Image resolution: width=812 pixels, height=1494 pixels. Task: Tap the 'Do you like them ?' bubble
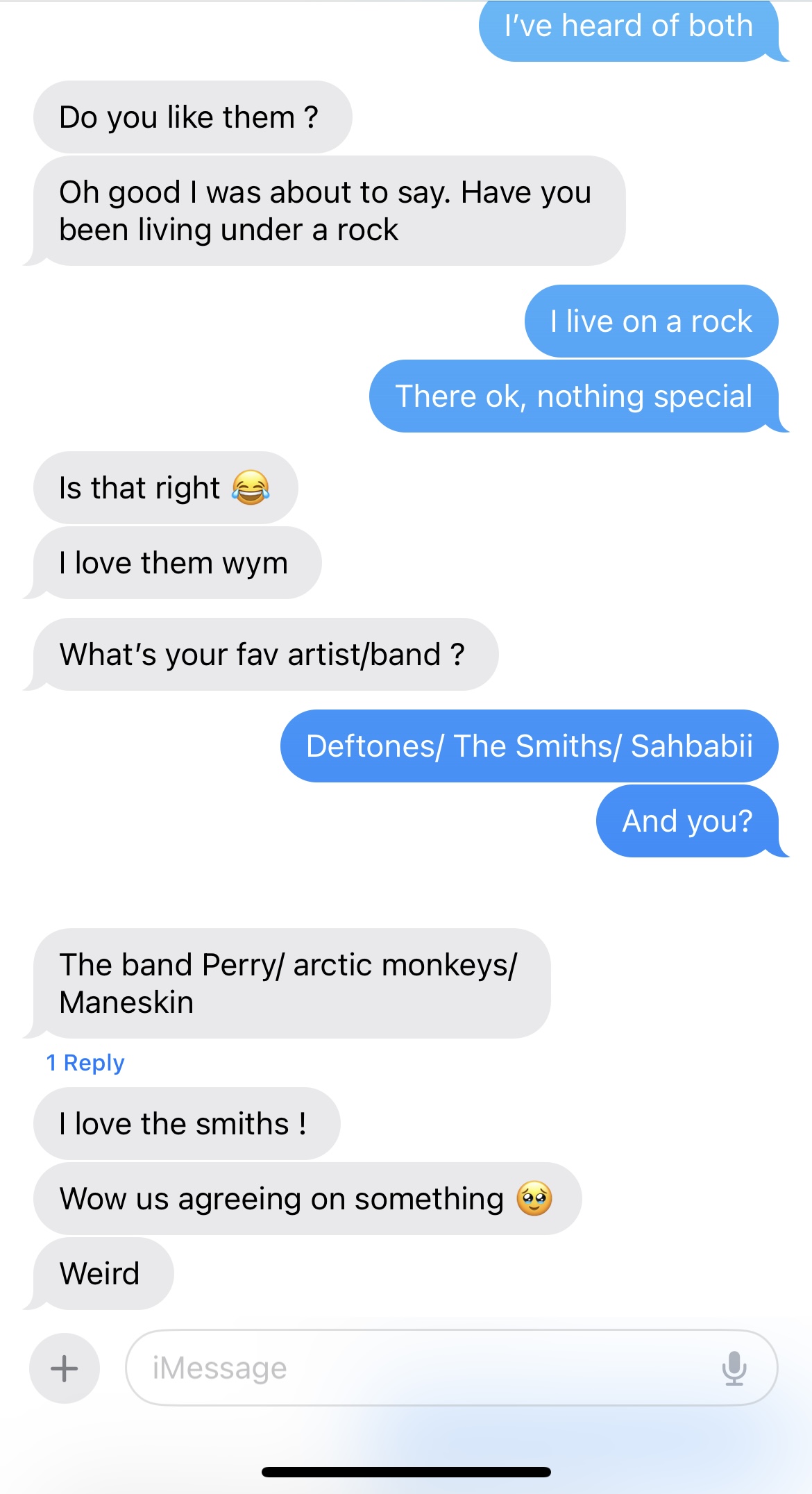[193, 117]
